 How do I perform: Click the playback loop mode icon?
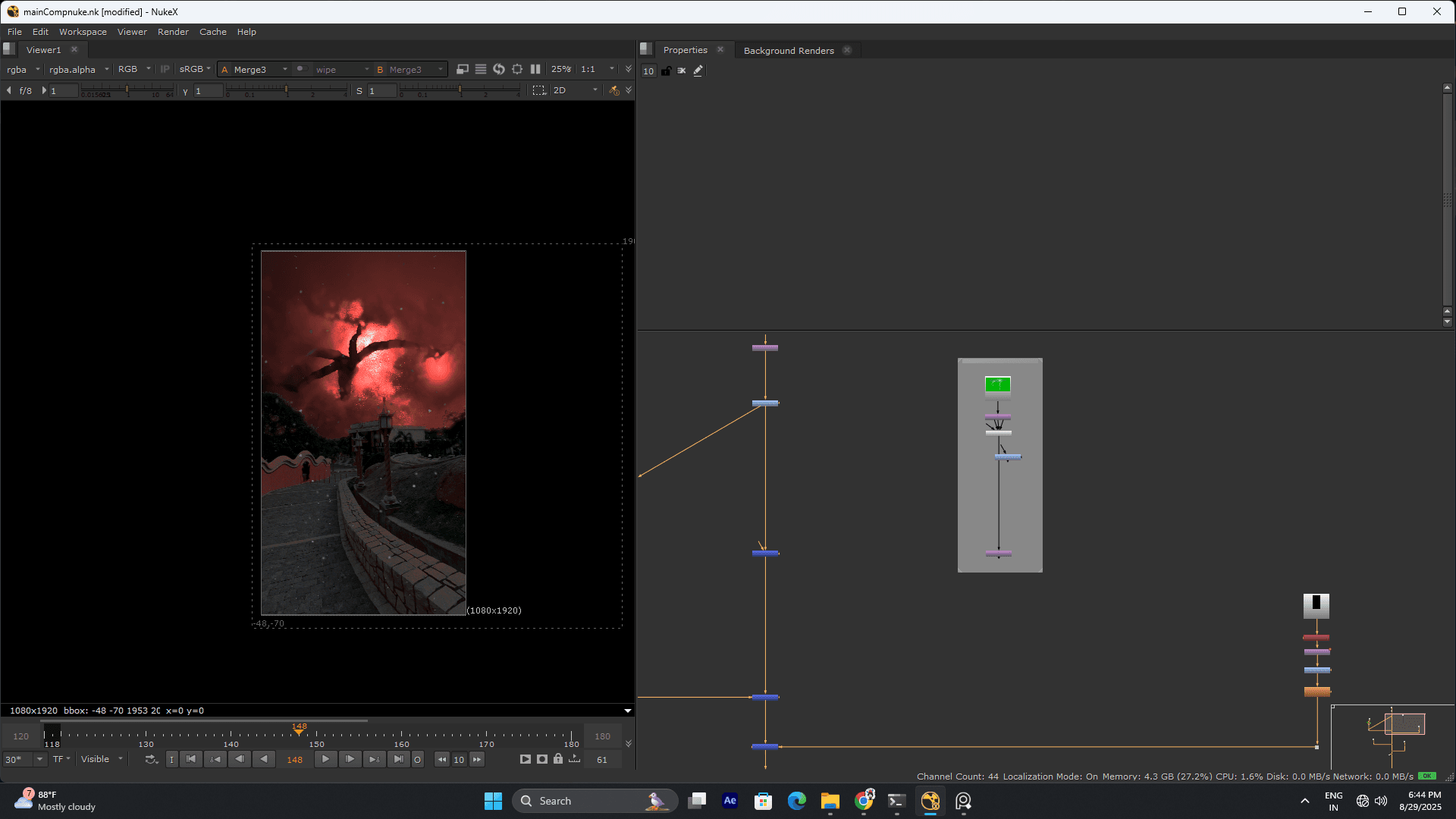[151, 759]
